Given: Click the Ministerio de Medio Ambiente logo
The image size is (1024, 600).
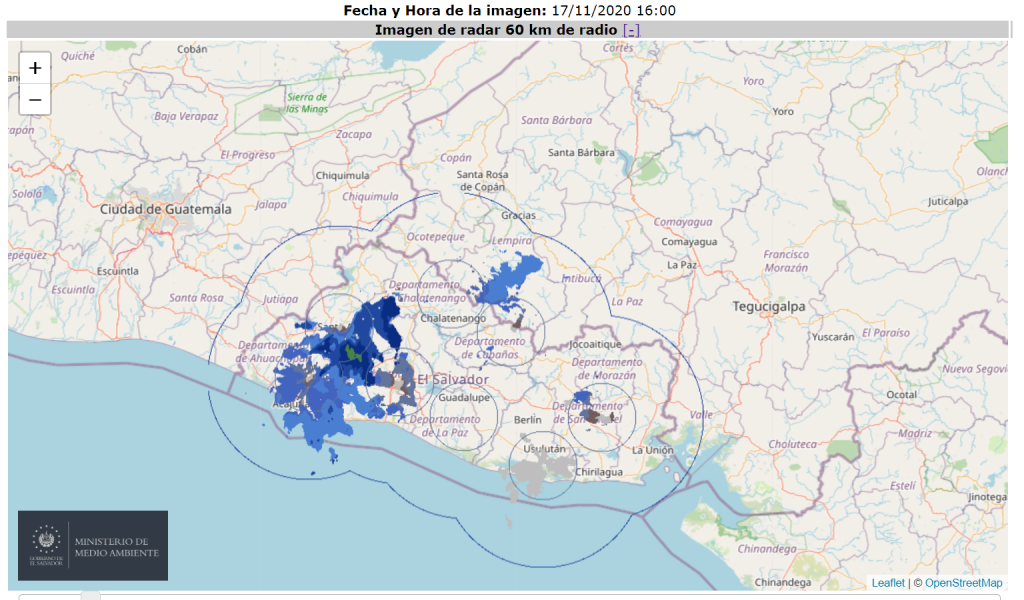Looking at the screenshot, I should (x=93, y=546).
